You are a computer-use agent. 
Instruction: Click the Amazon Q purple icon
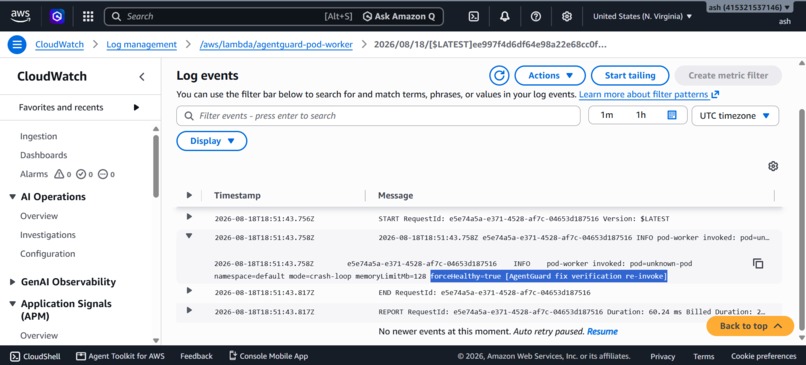point(57,16)
